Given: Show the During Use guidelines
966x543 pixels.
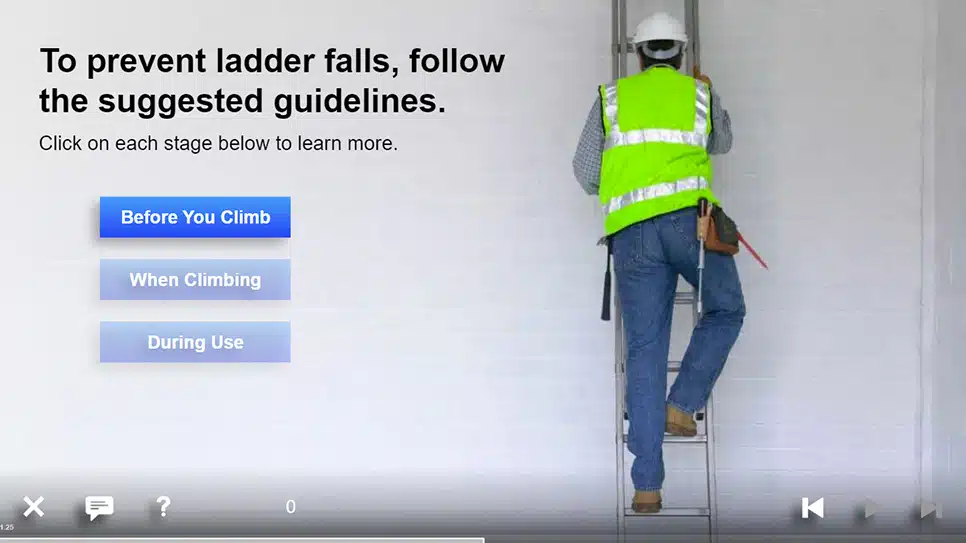Looking at the screenshot, I should [x=195, y=342].
